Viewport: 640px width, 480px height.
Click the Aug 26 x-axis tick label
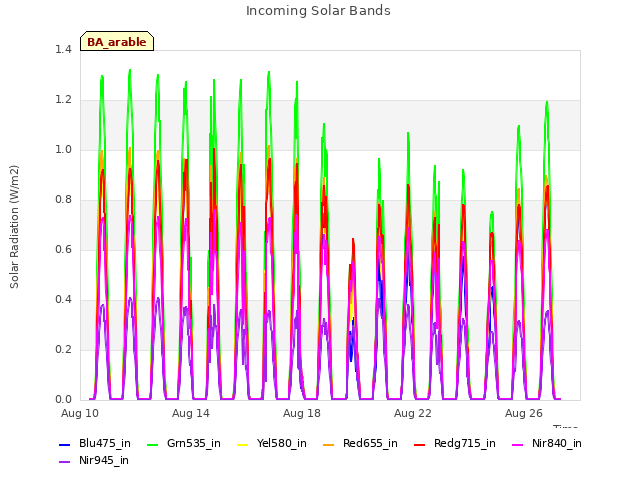point(524,413)
